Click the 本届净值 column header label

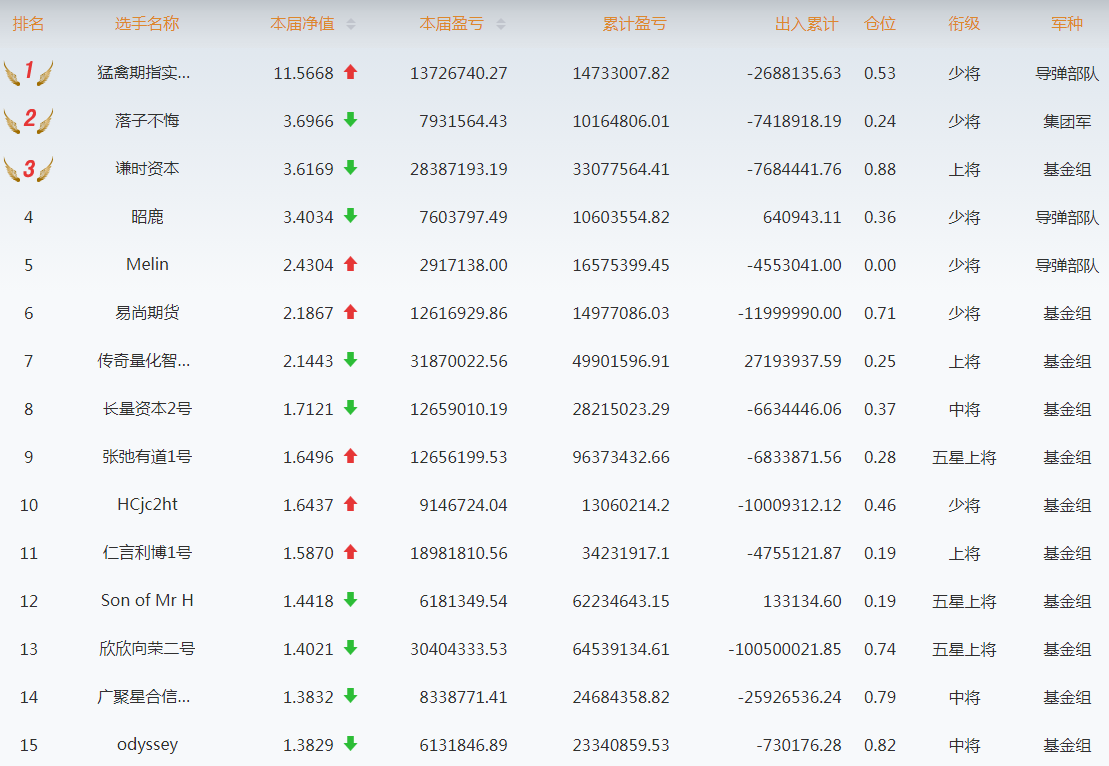302,24
